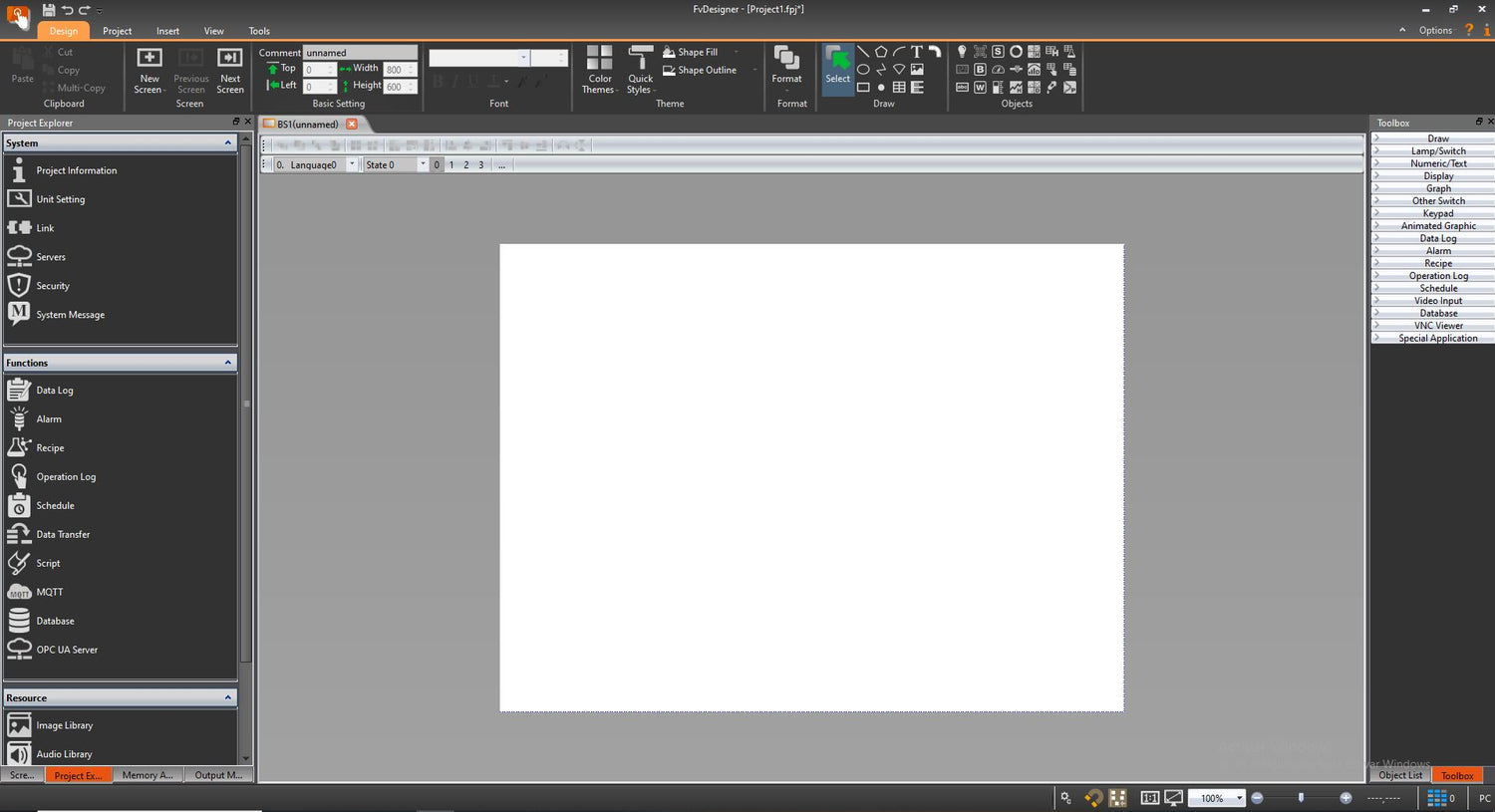Click the Save icon in title bar
Viewport: 1495px width, 812px height.
point(48,10)
